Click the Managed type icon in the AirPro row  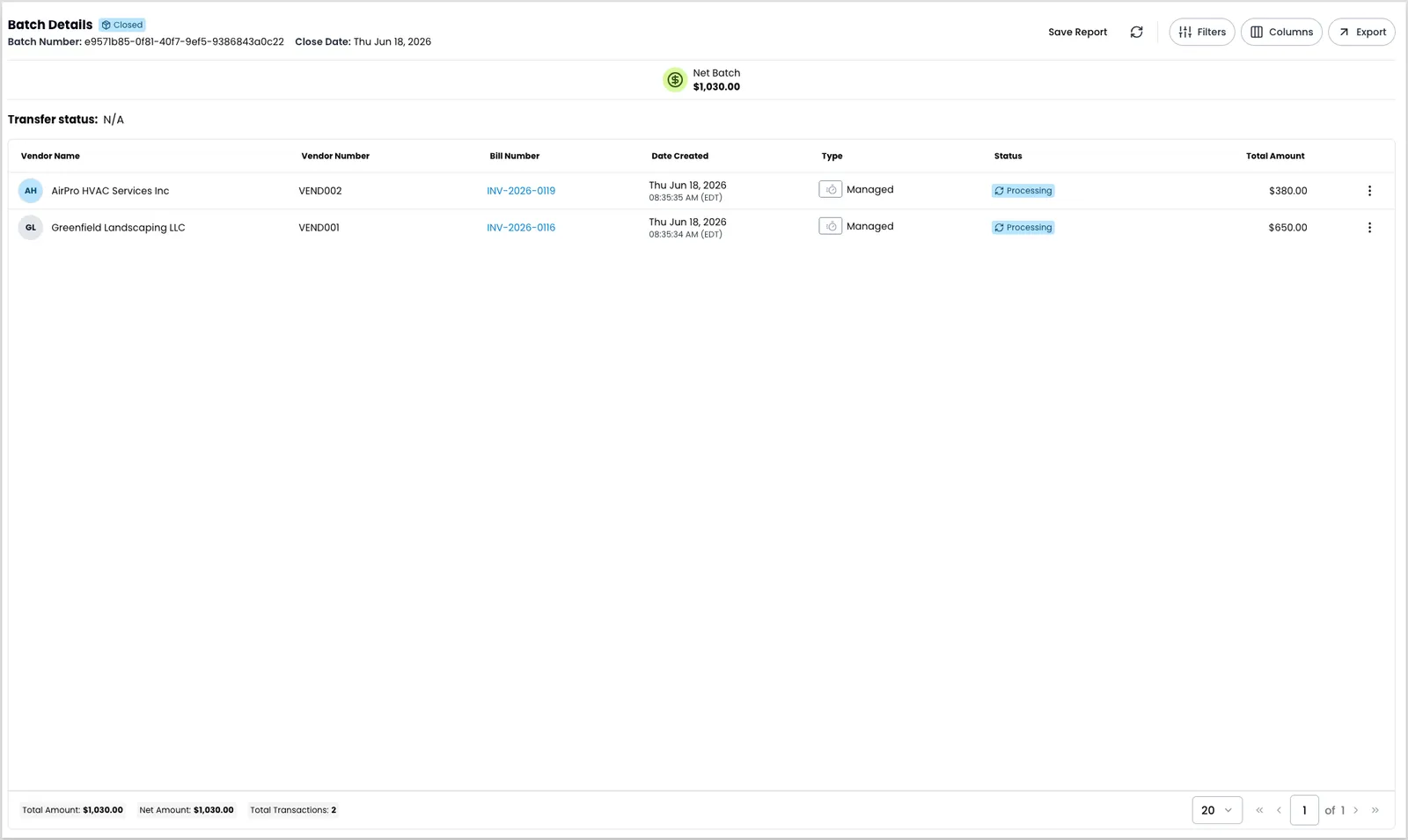click(x=831, y=189)
